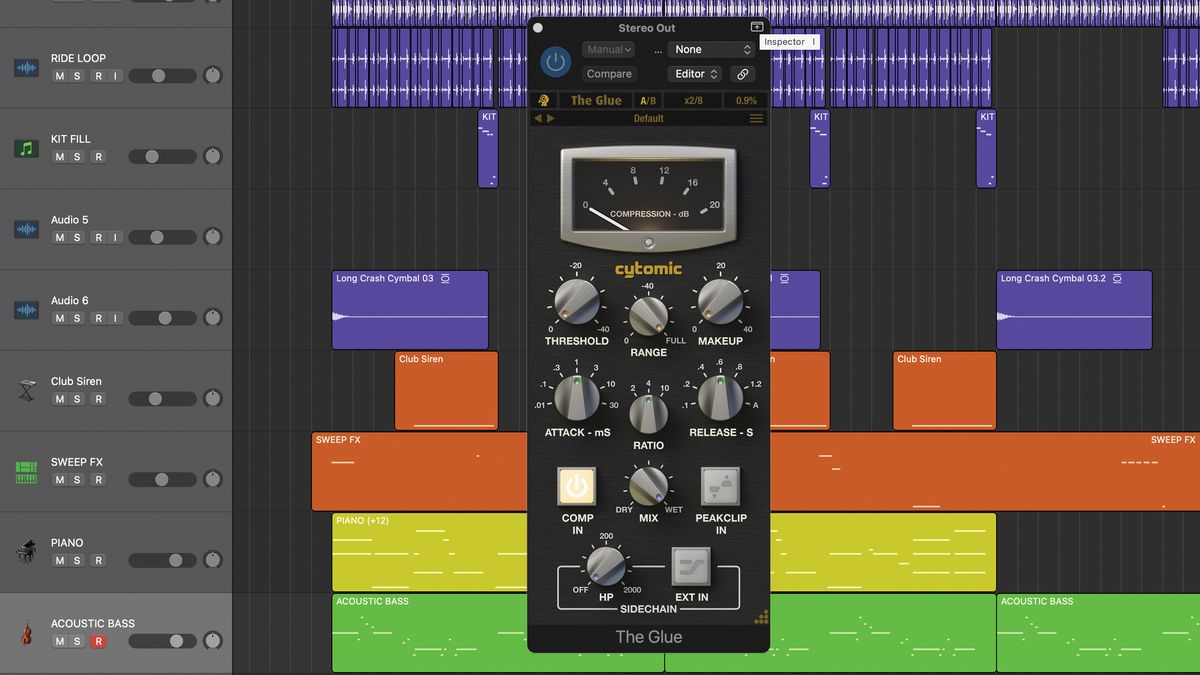
Task: Open The Glue preset hamburger menu
Action: click(x=756, y=118)
